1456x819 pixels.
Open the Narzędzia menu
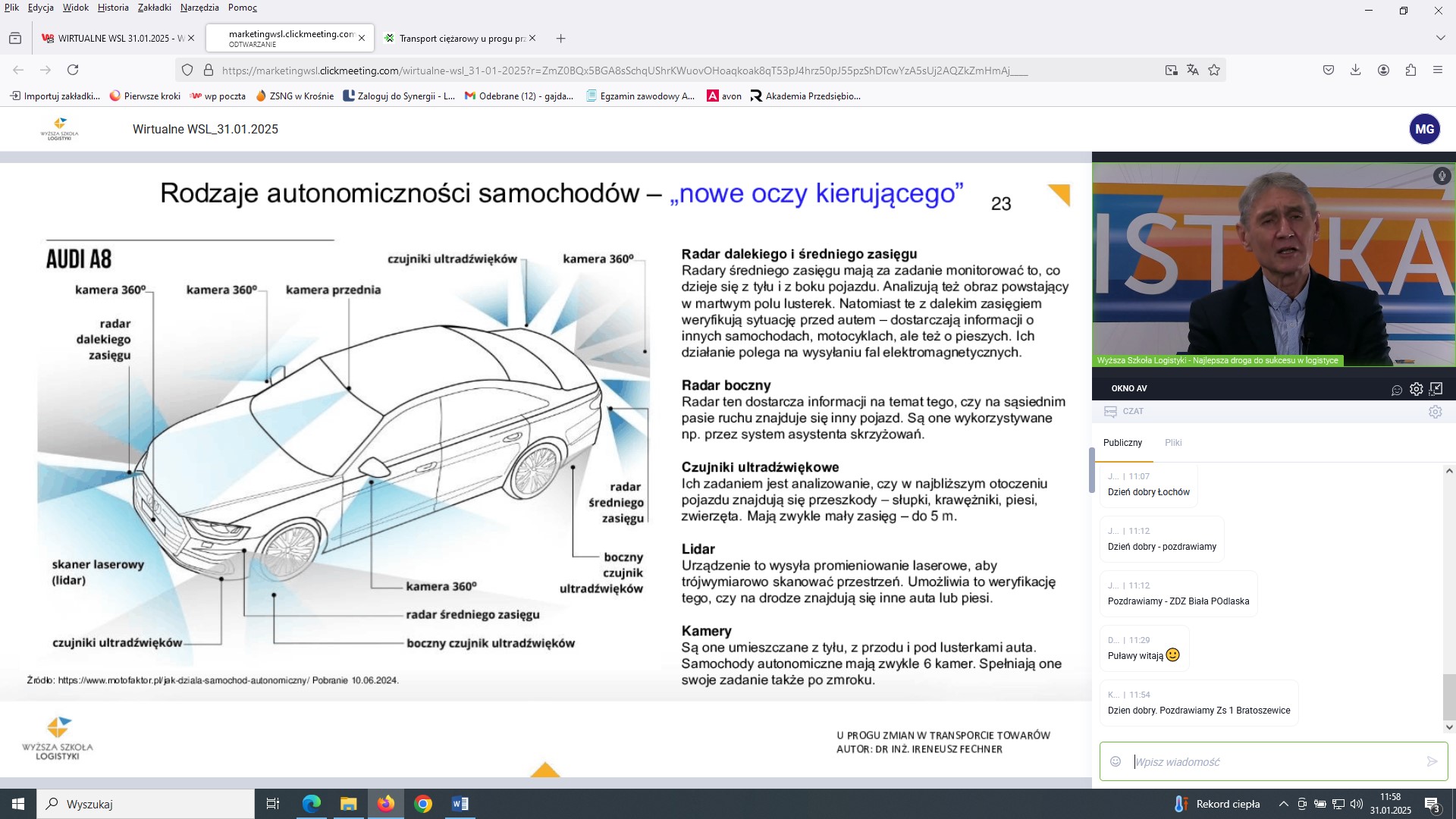(199, 8)
